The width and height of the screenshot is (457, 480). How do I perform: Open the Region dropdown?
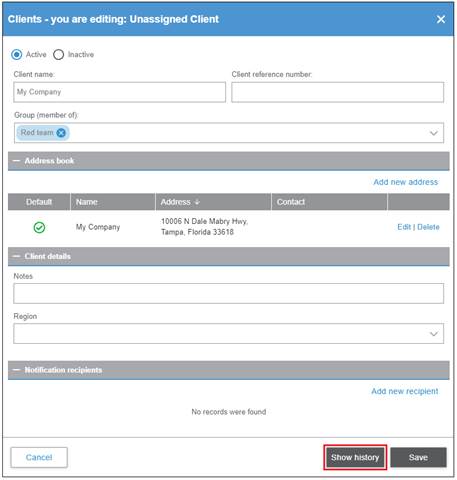(434, 334)
